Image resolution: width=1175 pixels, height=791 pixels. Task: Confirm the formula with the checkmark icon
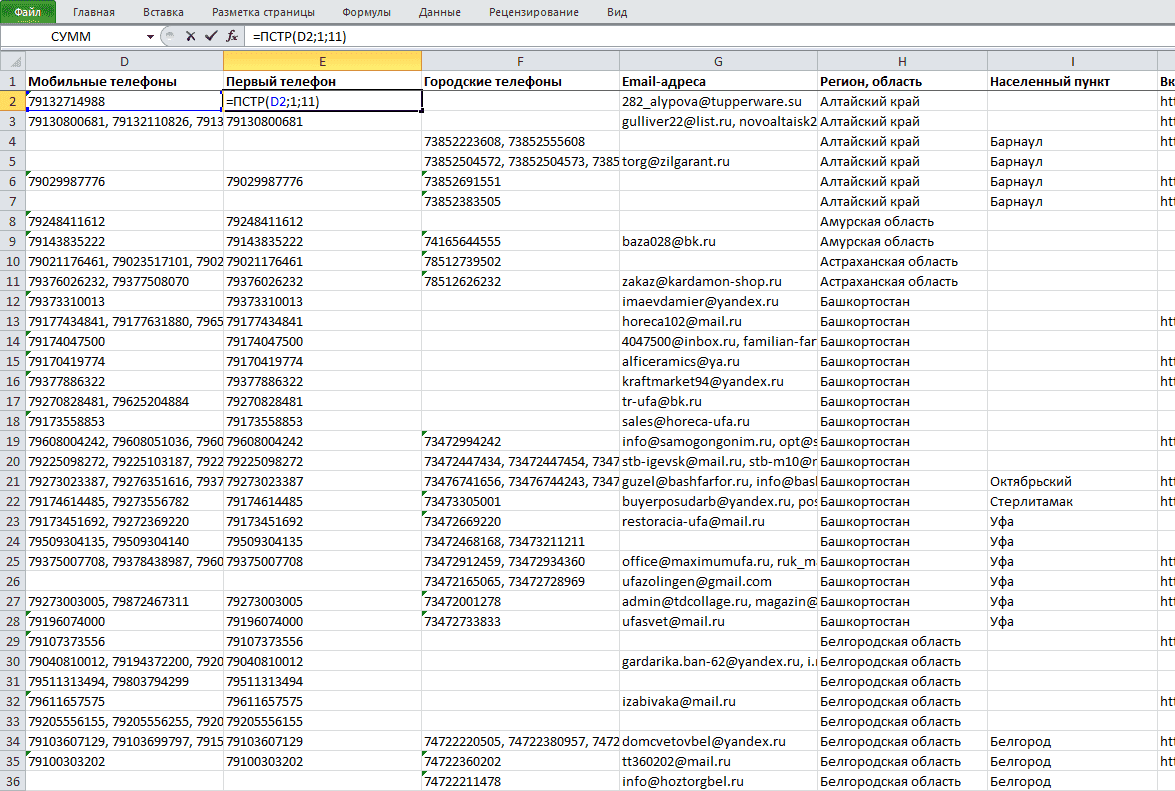click(211, 36)
